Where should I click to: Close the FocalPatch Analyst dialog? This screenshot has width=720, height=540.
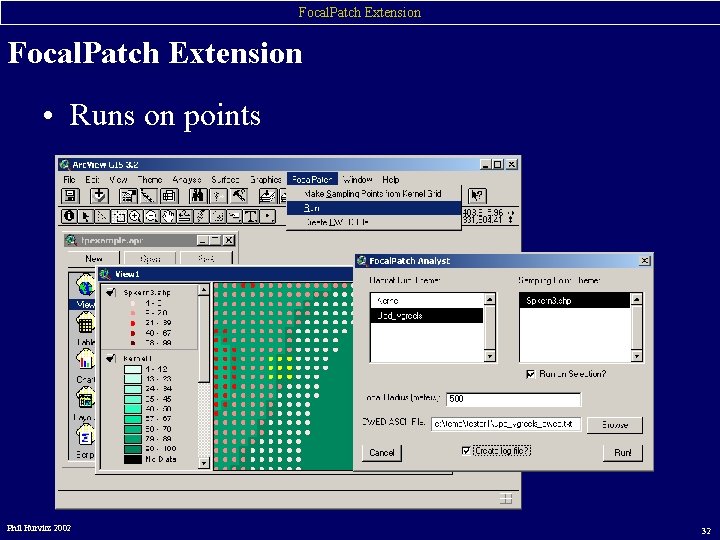coord(645,261)
